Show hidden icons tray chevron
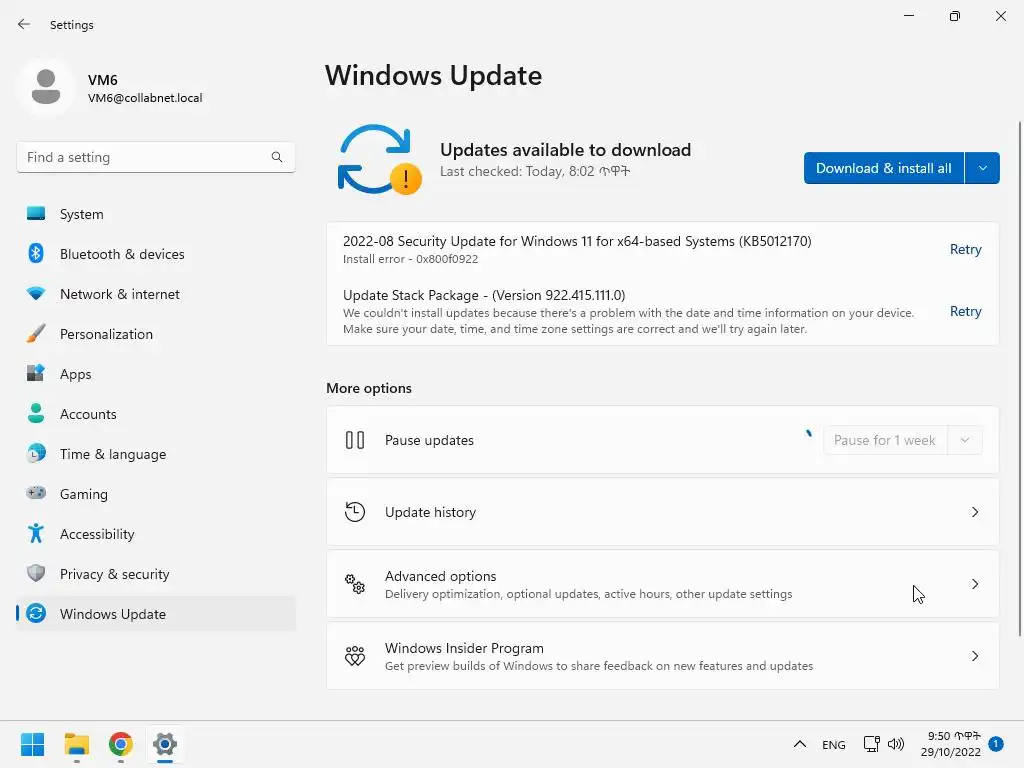Image resolution: width=1024 pixels, height=768 pixels. pos(799,744)
